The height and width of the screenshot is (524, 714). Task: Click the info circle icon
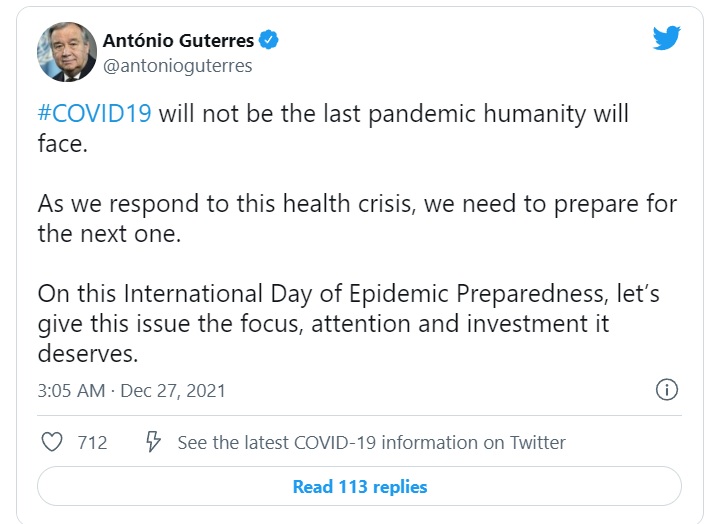coord(667,390)
